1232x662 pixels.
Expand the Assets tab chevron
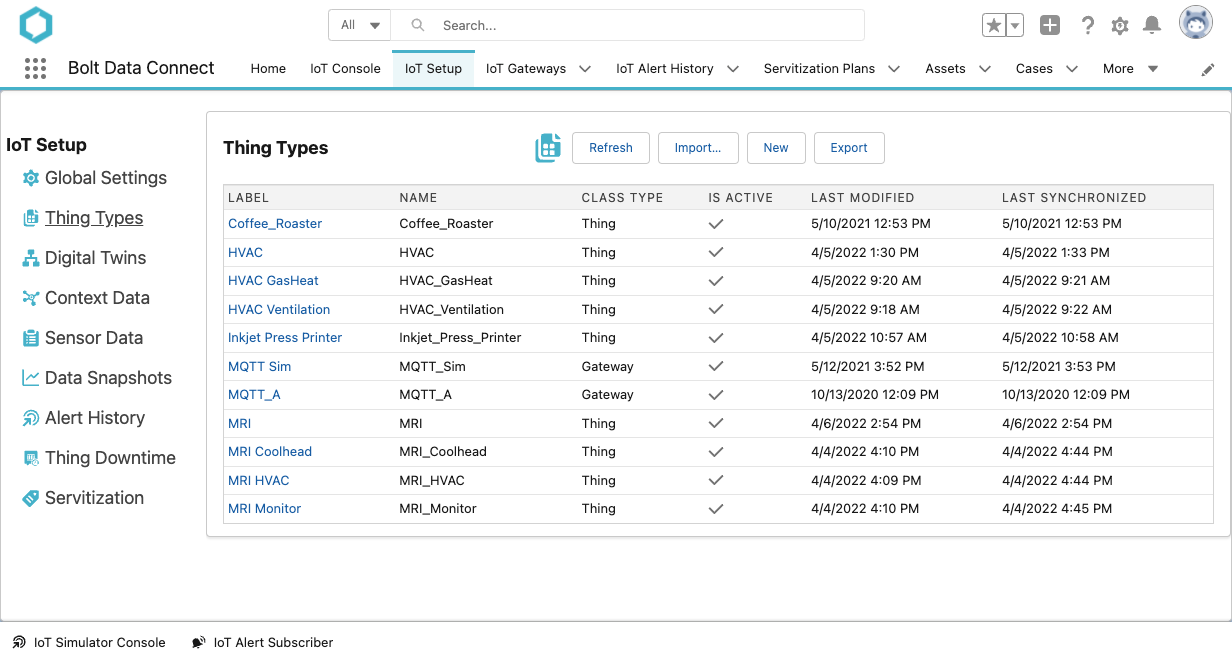tap(985, 69)
